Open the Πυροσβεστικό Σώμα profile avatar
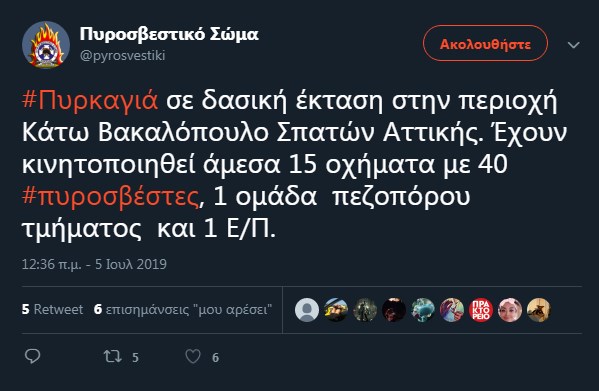Viewport: 599px width, 391px height. click(46, 45)
